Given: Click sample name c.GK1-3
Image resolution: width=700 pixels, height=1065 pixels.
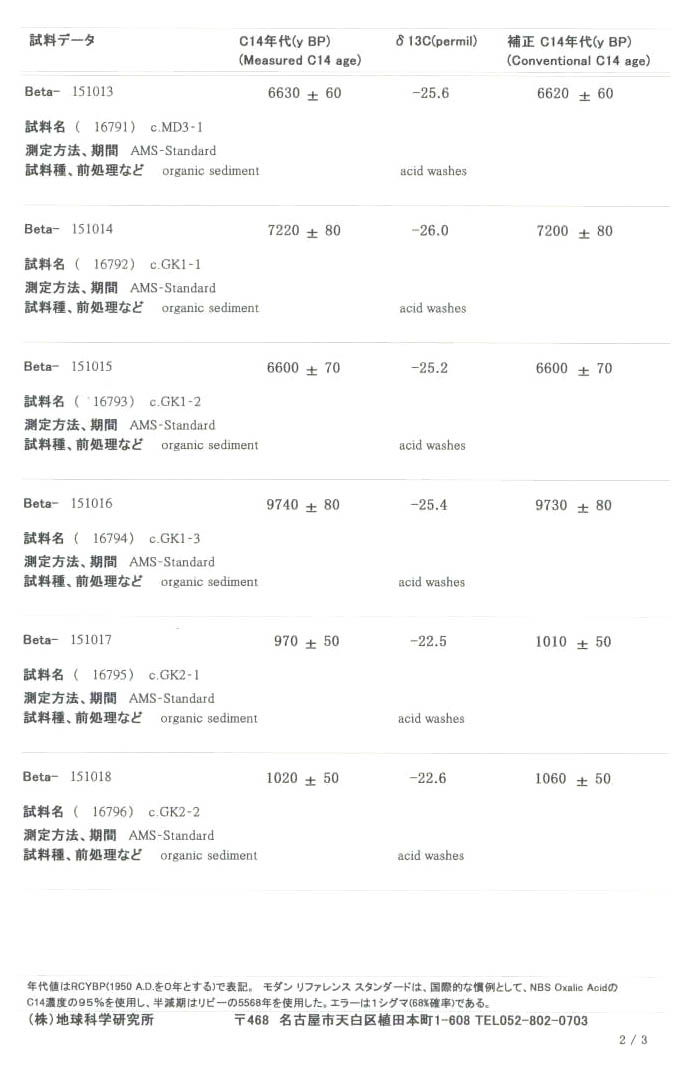Looking at the screenshot, I should pos(174,539).
